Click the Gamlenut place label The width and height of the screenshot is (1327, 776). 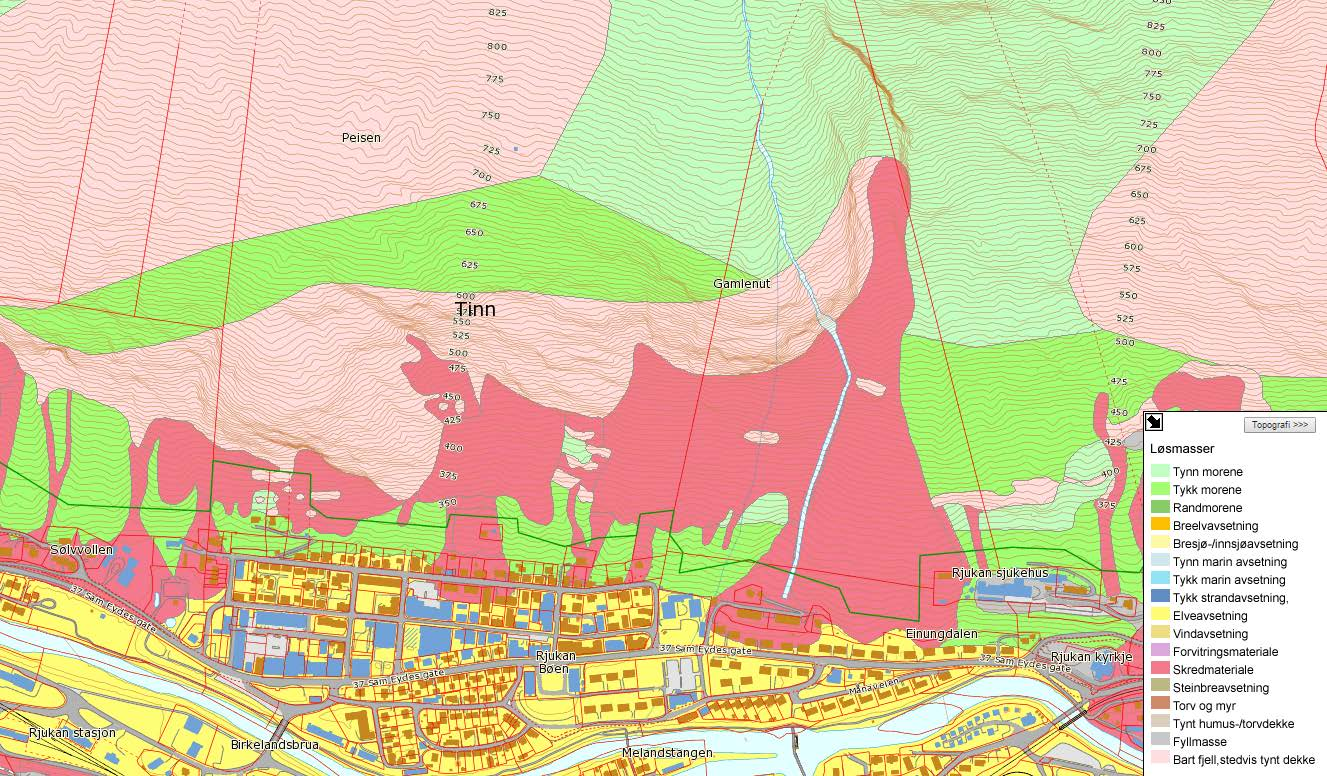coord(742,284)
